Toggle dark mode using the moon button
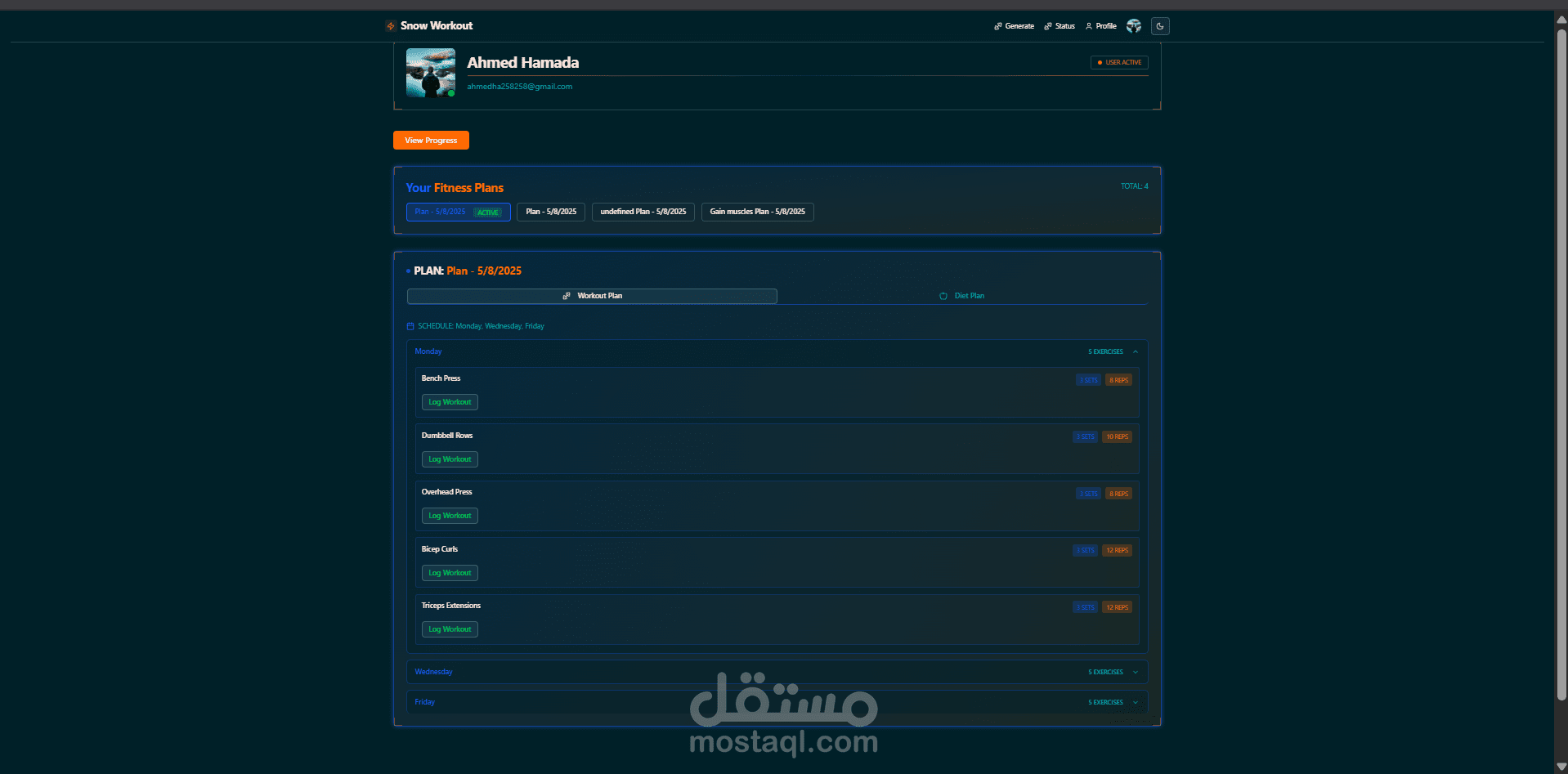Image resolution: width=1568 pixels, height=774 pixels. point(1159,25)
